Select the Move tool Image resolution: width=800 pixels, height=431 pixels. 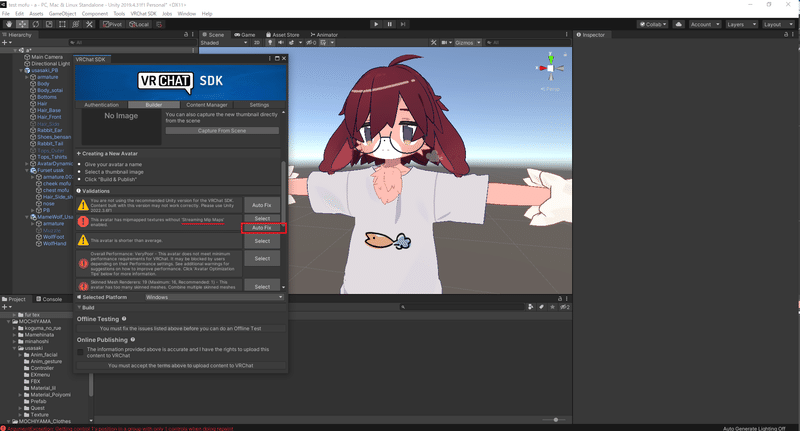click(22, 24)
